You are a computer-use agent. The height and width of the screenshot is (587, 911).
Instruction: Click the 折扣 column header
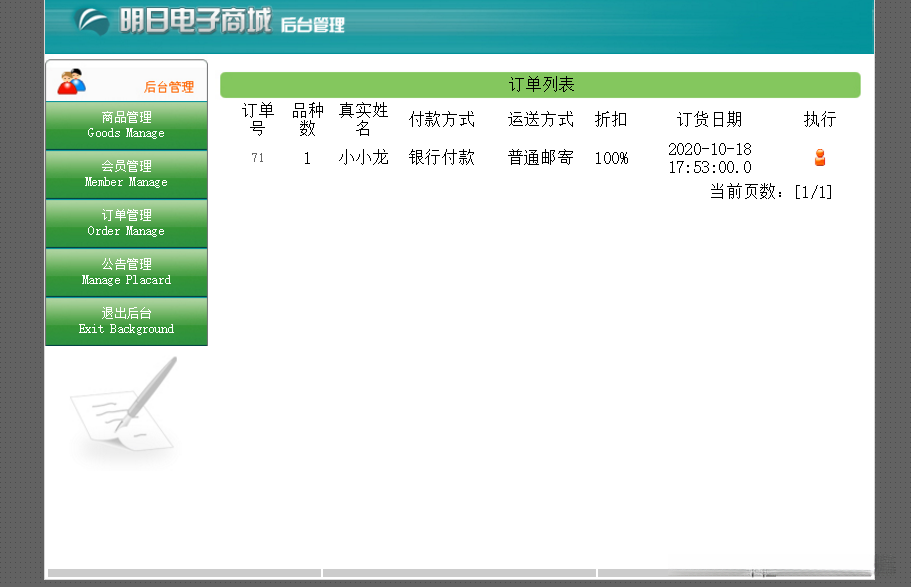[x=611, y=119]
